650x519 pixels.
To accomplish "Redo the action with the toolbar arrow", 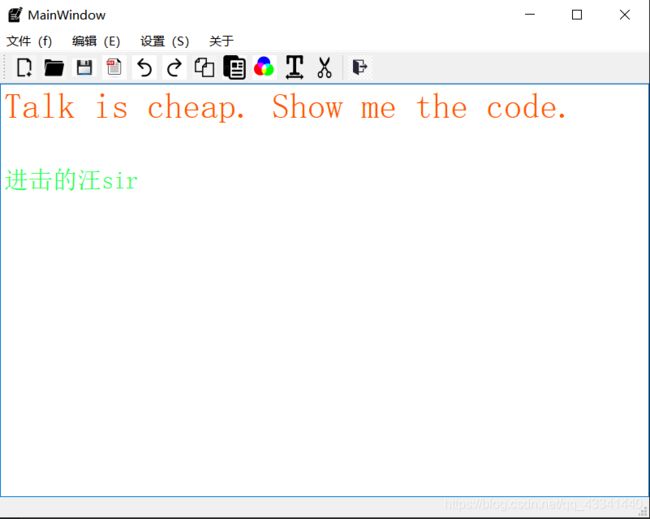I will pos(174,67).
